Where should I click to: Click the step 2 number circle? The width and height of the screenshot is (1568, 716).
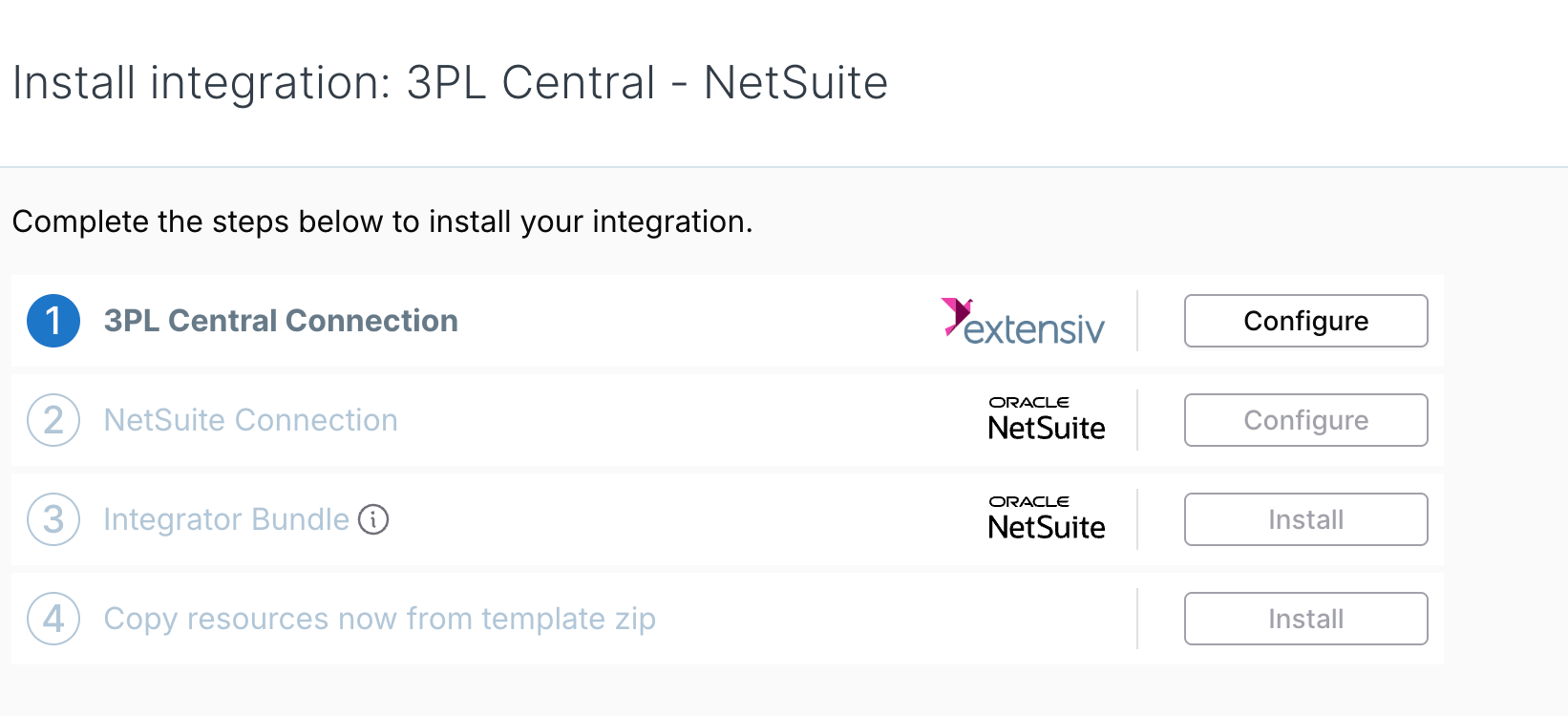[x=53, y=420]
